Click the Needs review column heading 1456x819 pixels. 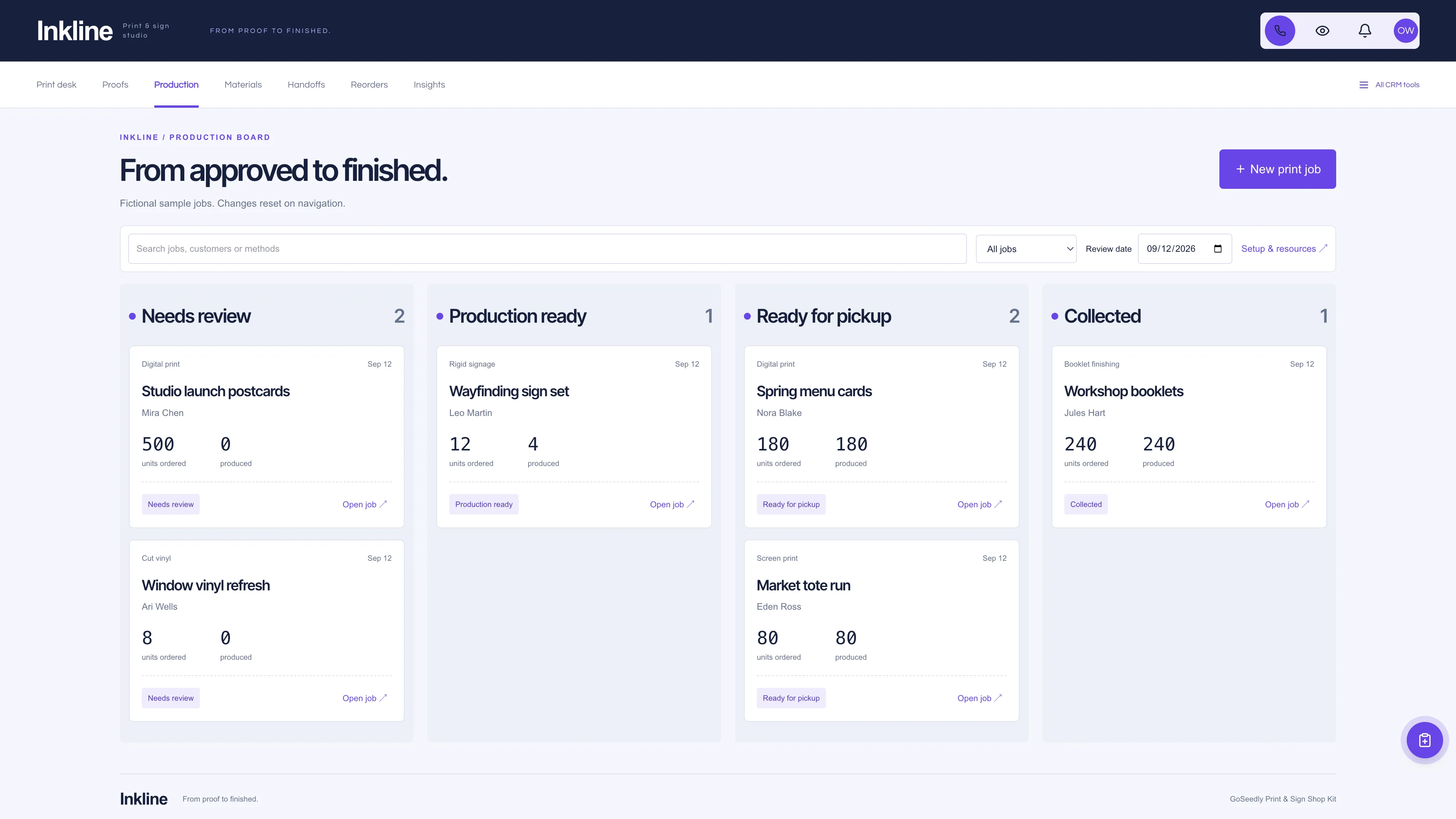[196, 316]
